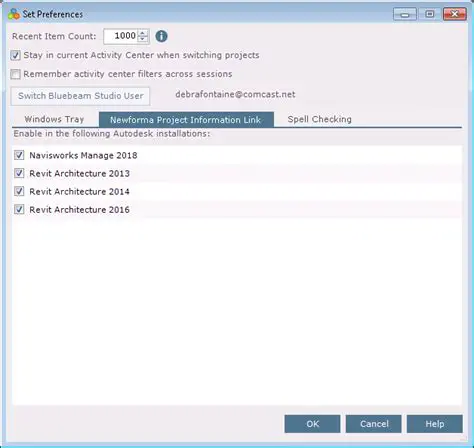This screenshot has height=448, width=474.
Task: Open Help for Set Preferences
Action: click(435, 424)
